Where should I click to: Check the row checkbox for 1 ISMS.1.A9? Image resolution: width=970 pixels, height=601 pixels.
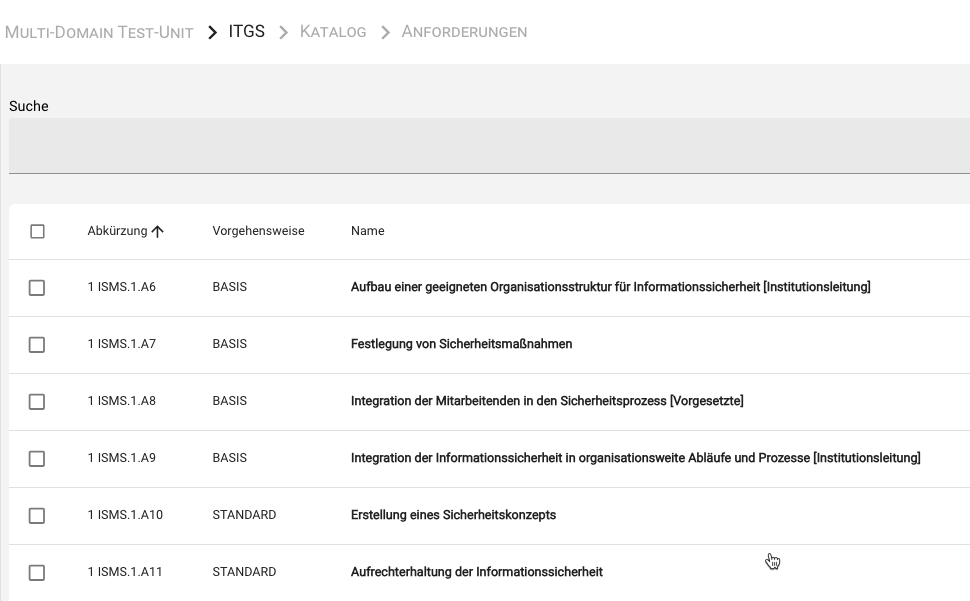click(36, 458)
